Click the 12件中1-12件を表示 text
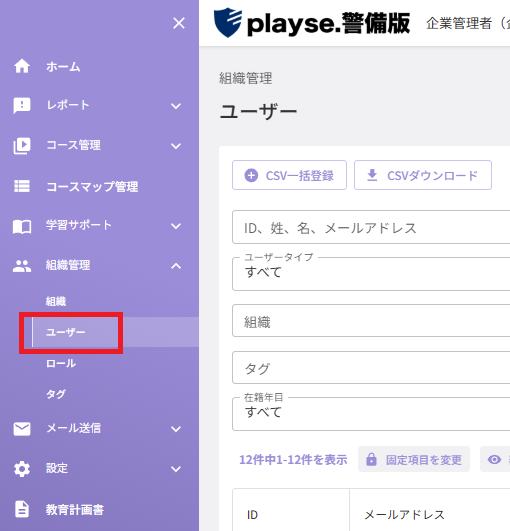 (x=293, y=460)
